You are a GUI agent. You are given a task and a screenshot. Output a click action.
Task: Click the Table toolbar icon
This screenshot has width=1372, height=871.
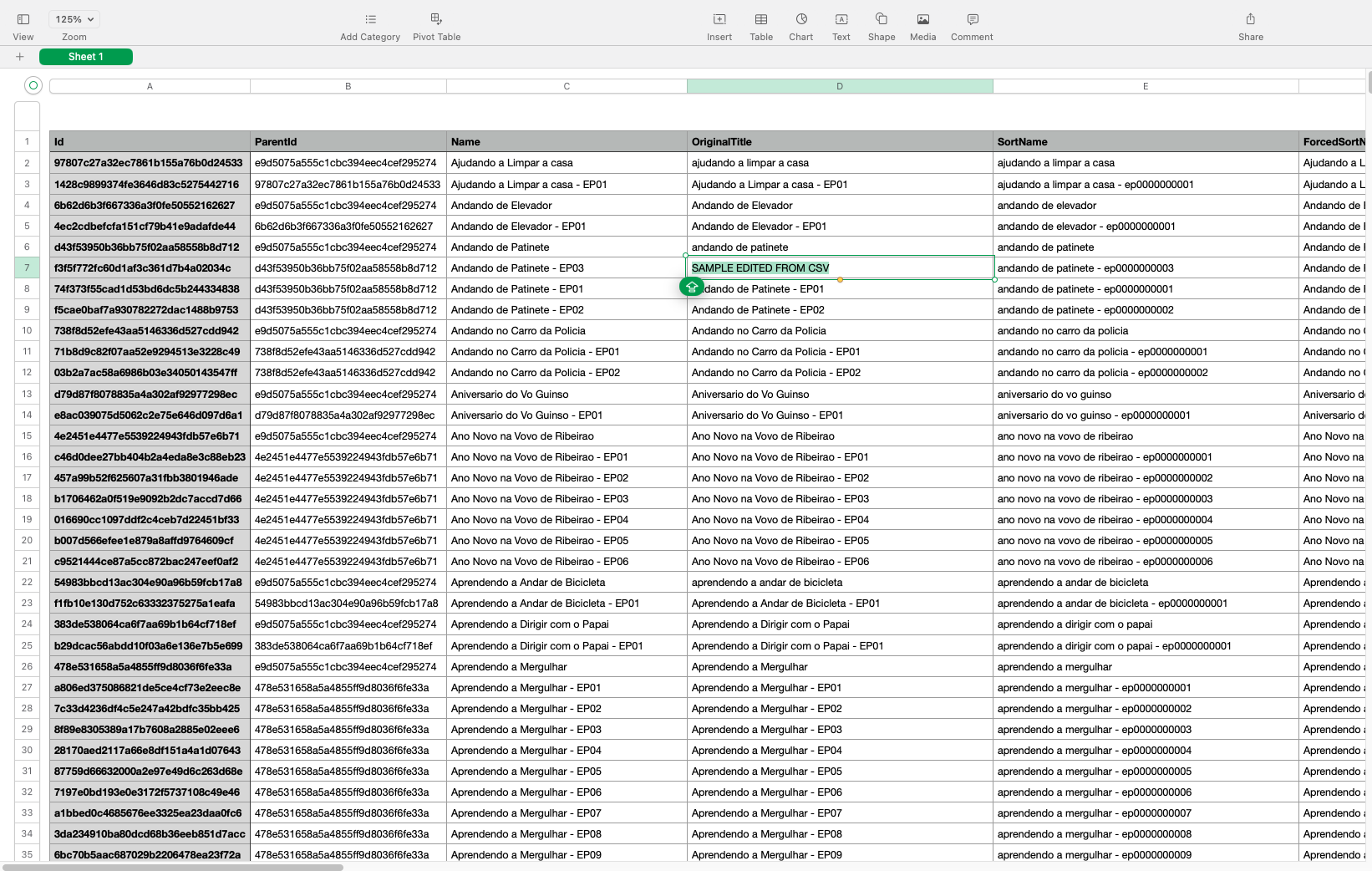pos(760,19)
